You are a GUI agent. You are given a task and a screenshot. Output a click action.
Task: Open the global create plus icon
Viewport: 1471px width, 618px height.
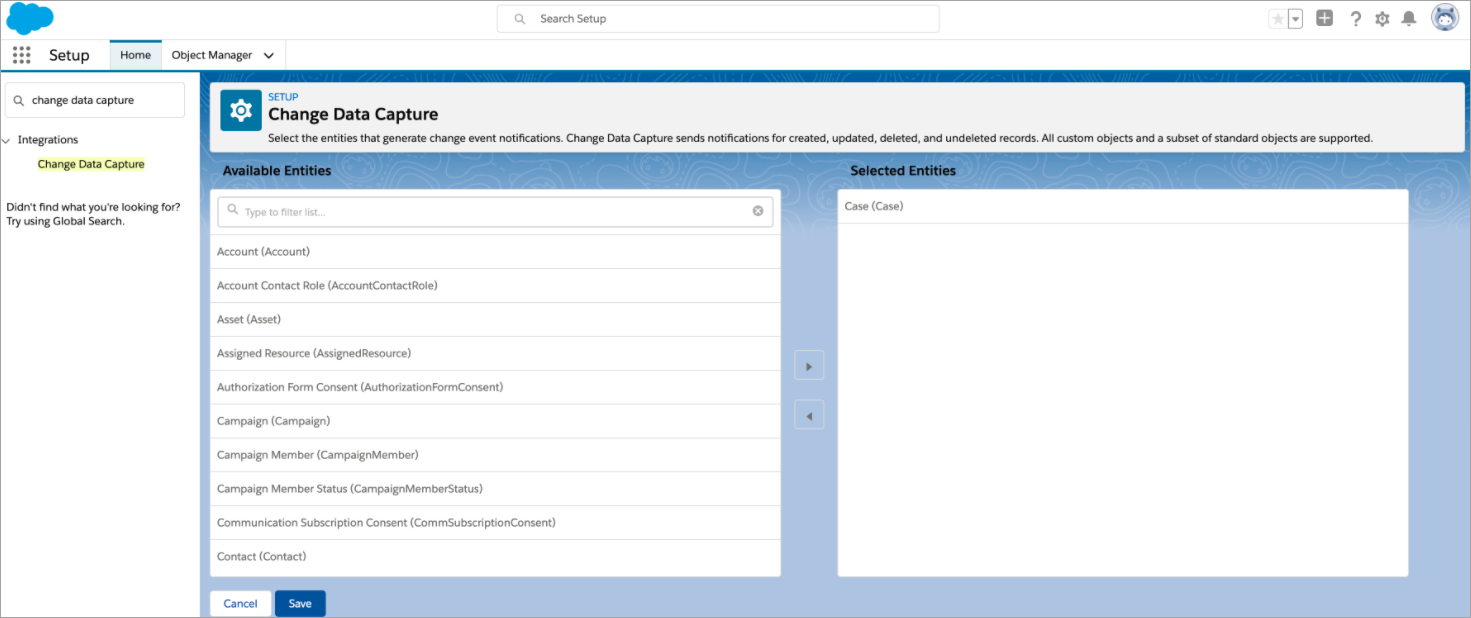pos(1324,18)
